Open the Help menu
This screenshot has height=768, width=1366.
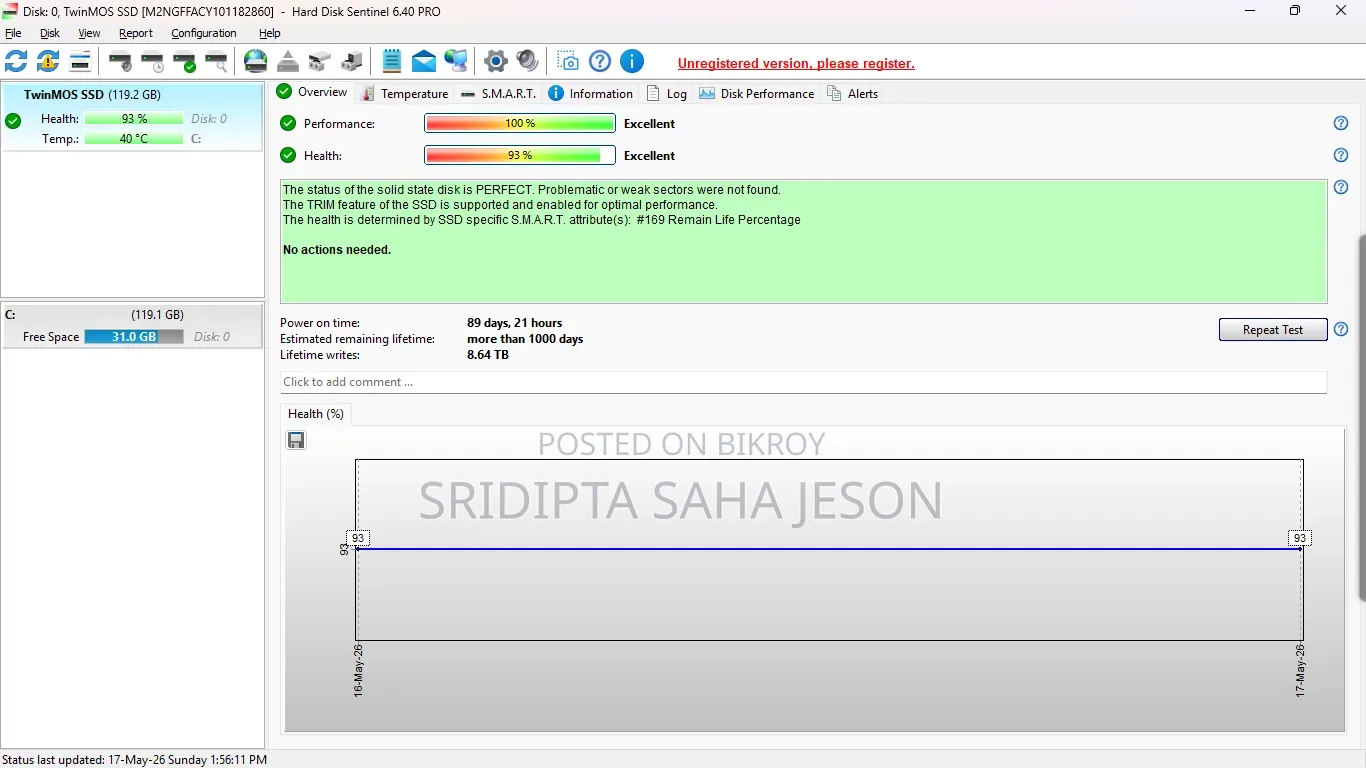point(270,33)
